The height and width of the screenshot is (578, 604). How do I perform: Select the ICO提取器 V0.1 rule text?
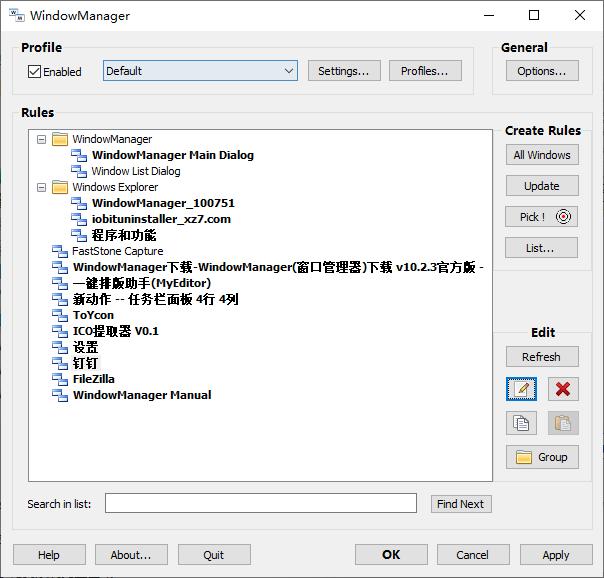pos(116,331)
